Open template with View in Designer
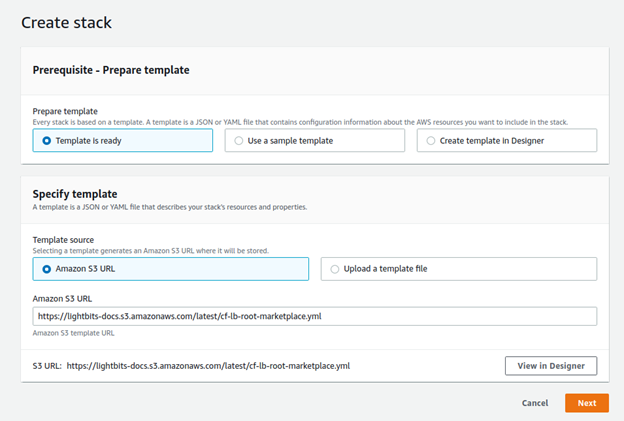624x421 pixels. tap(551, 366)
